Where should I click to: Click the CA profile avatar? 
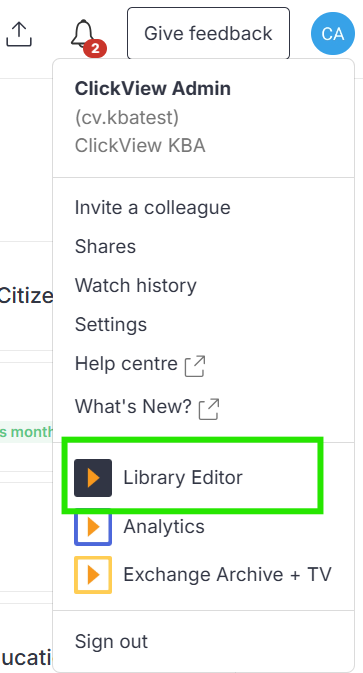pyautogui.click(x=333, y=33)
